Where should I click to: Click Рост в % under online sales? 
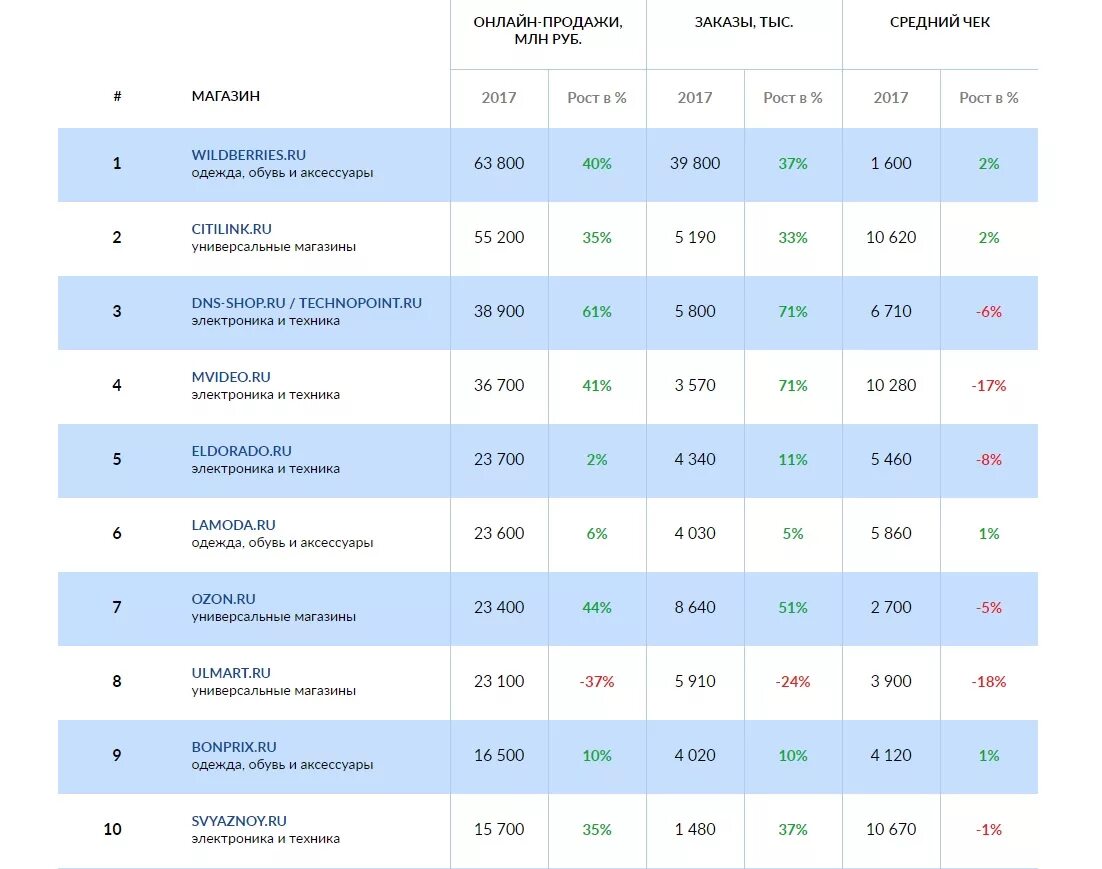click(x=597, y=98)
